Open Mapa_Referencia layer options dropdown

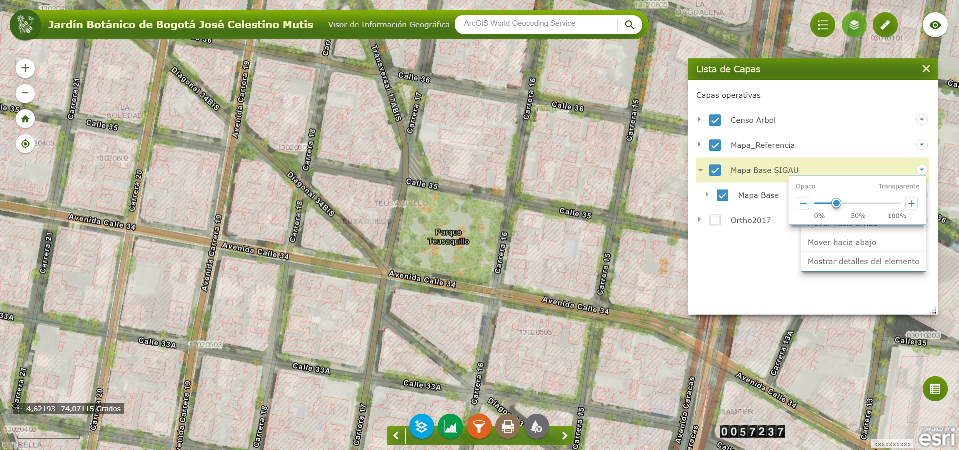click(922, 144)
